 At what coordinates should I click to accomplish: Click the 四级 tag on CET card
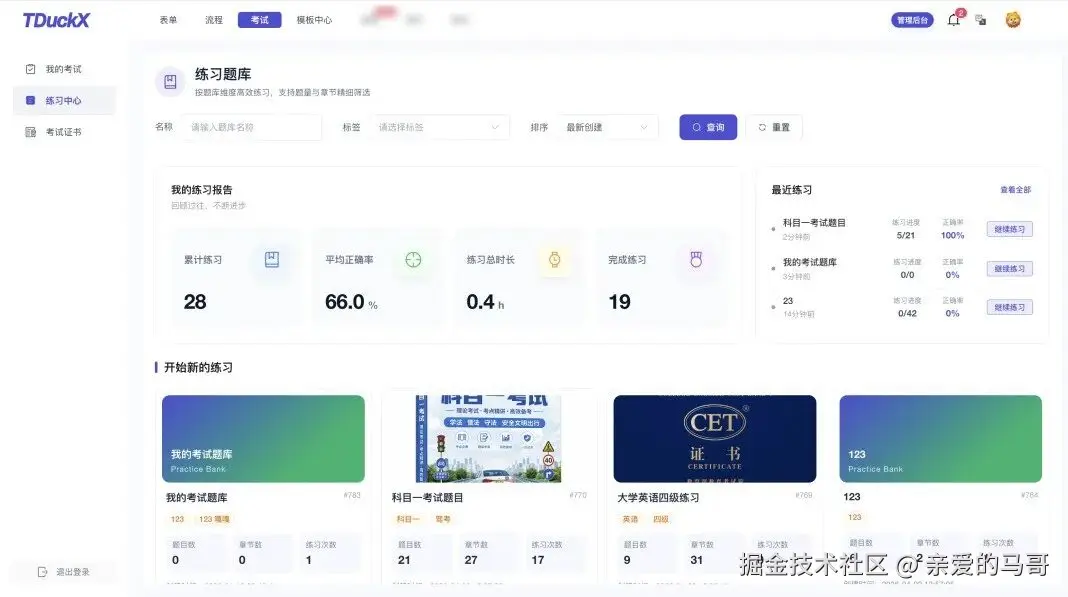point(661,519)
